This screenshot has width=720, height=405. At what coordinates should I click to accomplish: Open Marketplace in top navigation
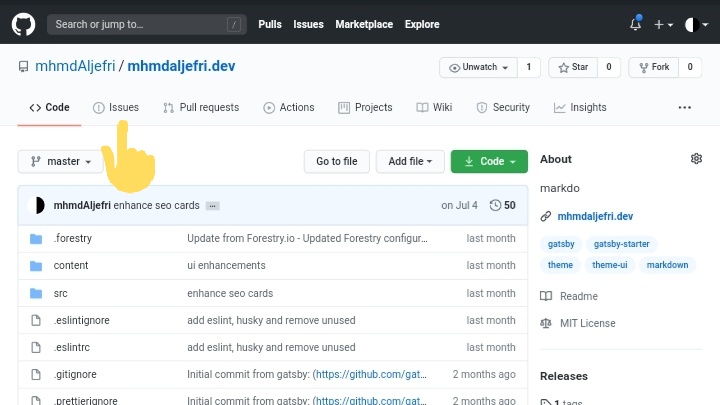(x=364, y=24)
